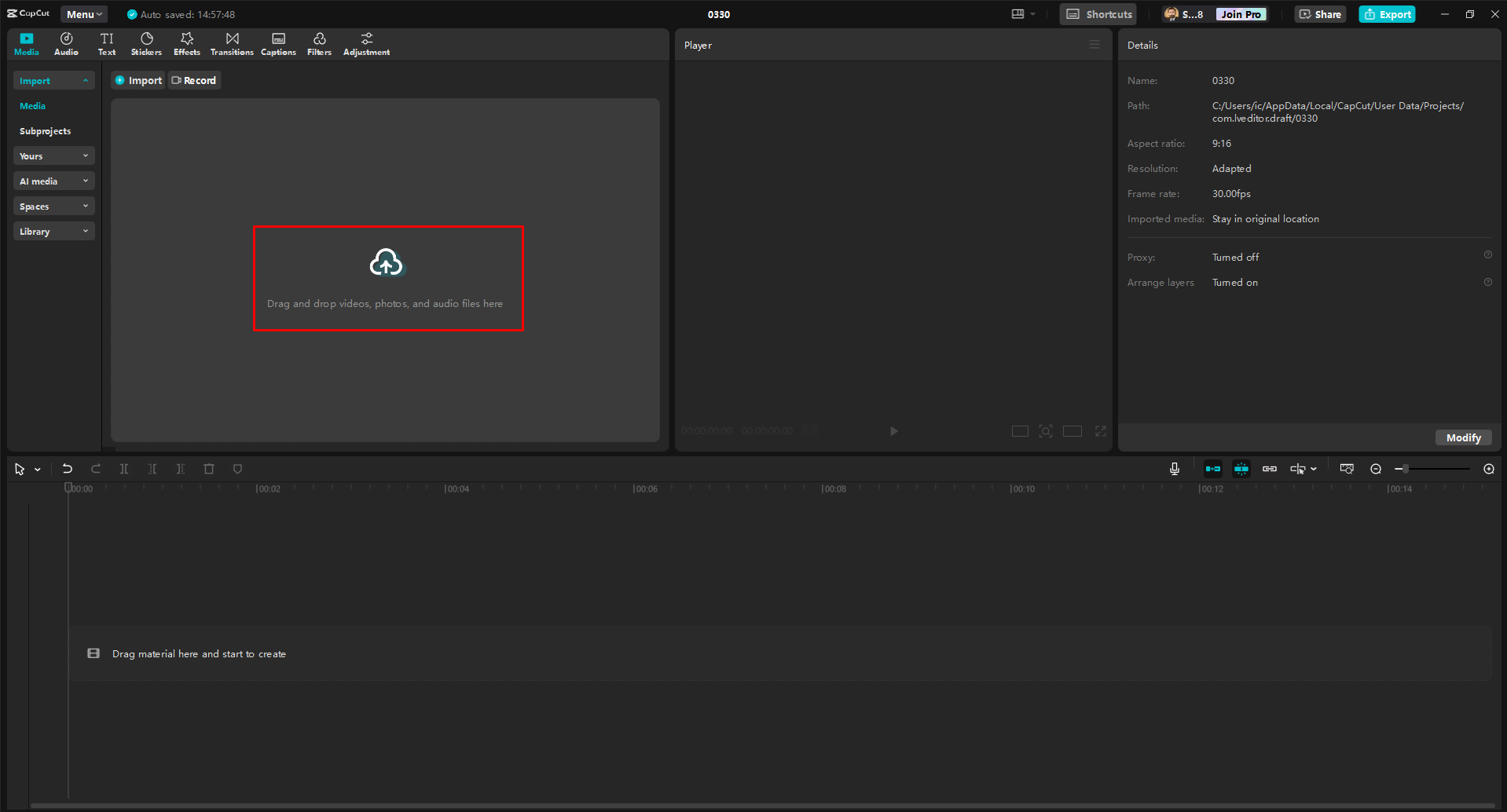Open the Filters panel
The width and height of the screenshot is (1507, 812).
point(319,44)
